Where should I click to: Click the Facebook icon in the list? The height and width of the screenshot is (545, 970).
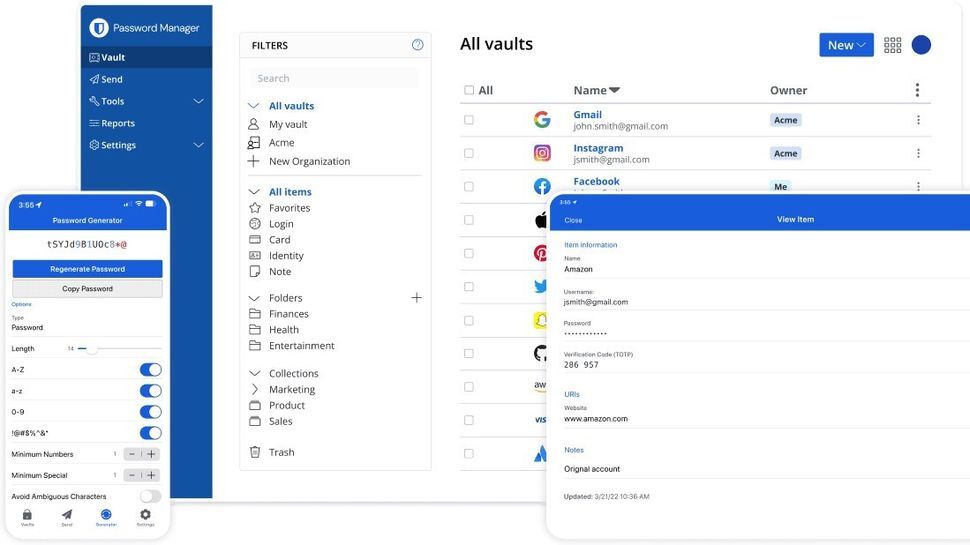[542, 186]
